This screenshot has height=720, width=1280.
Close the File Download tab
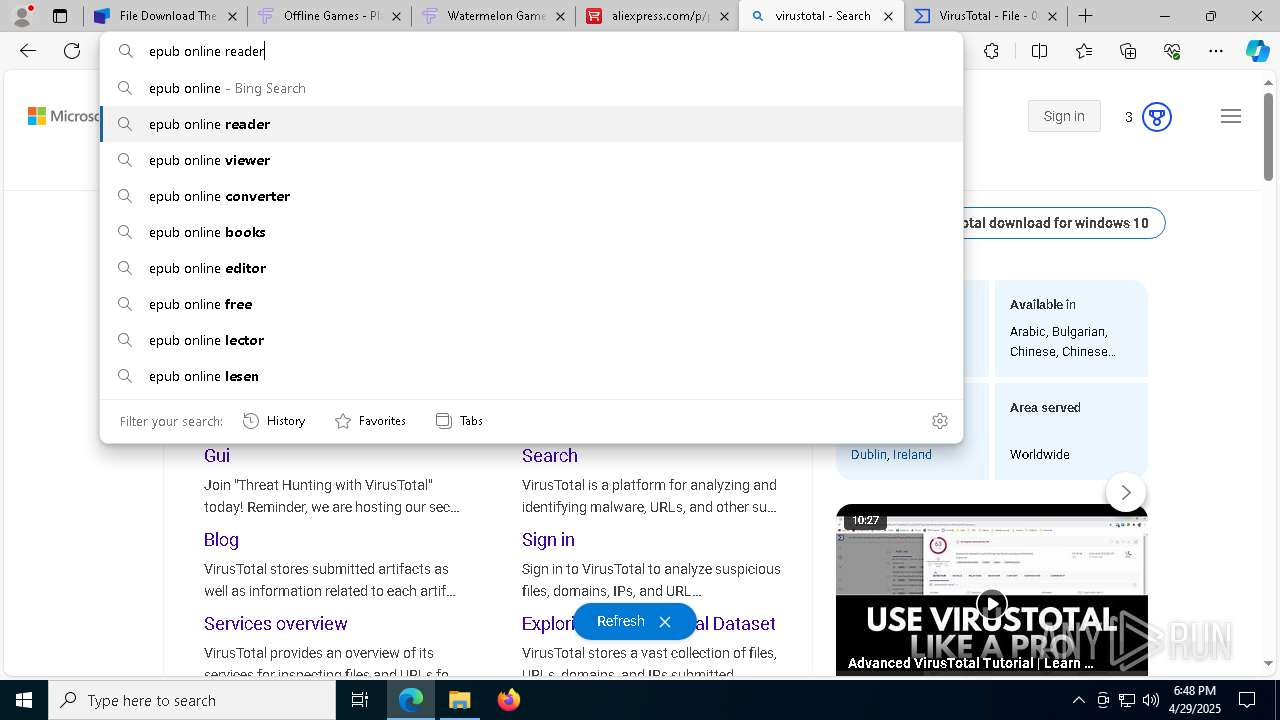pos(230,16)
